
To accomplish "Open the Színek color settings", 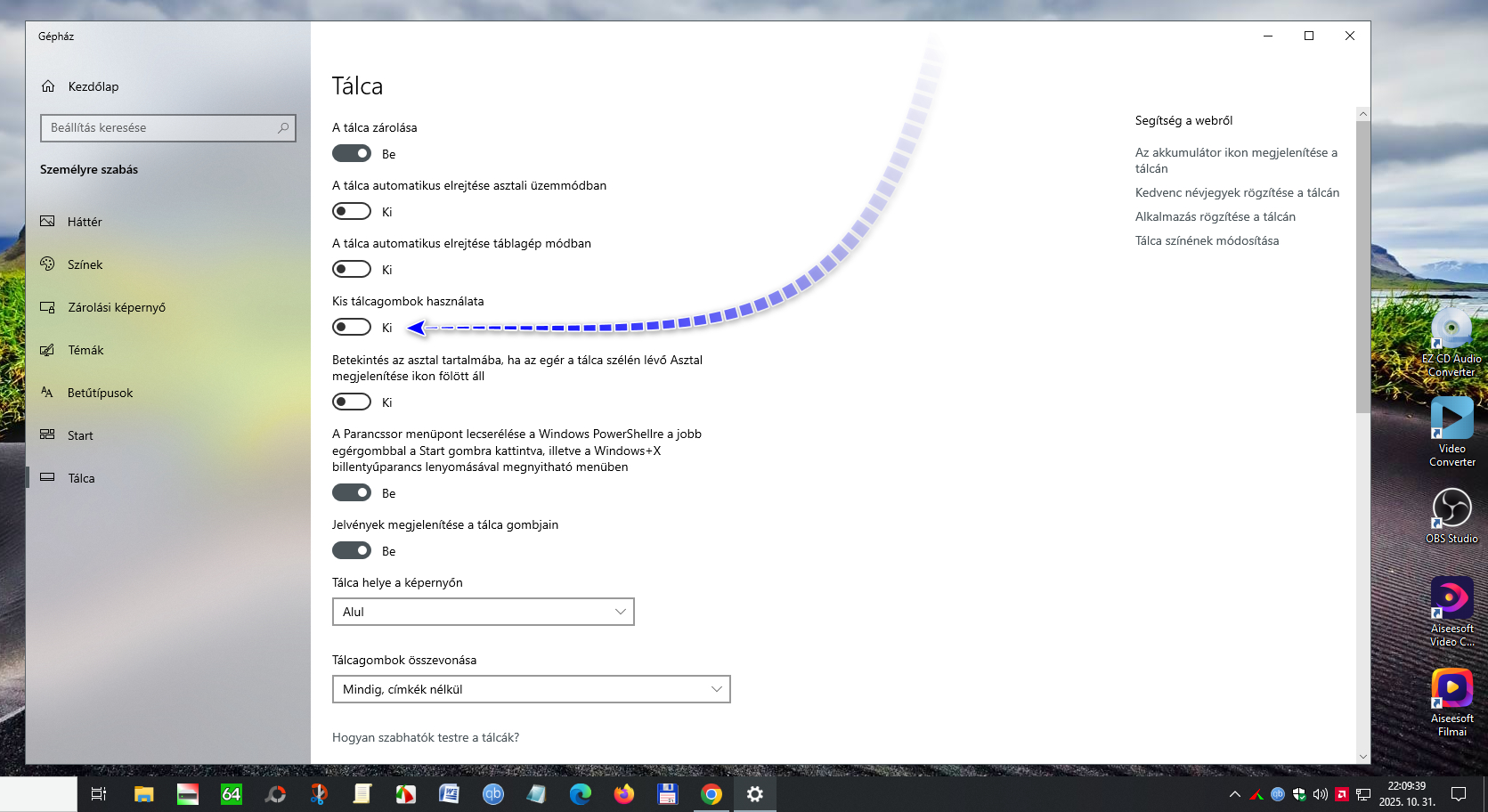I will pyautogui.click(x=85, y=264).
